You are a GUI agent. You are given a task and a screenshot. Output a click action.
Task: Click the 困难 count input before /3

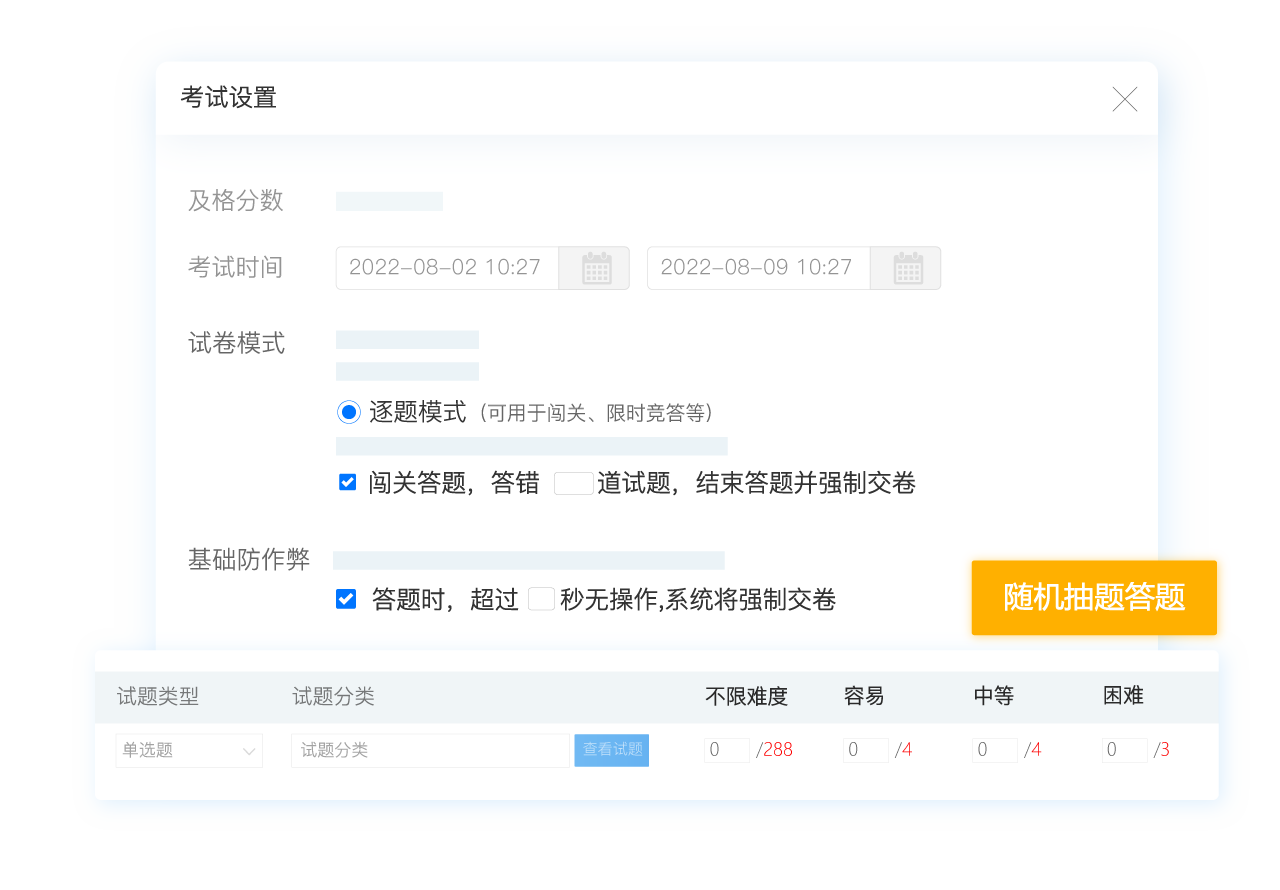tap(1125, 750)
